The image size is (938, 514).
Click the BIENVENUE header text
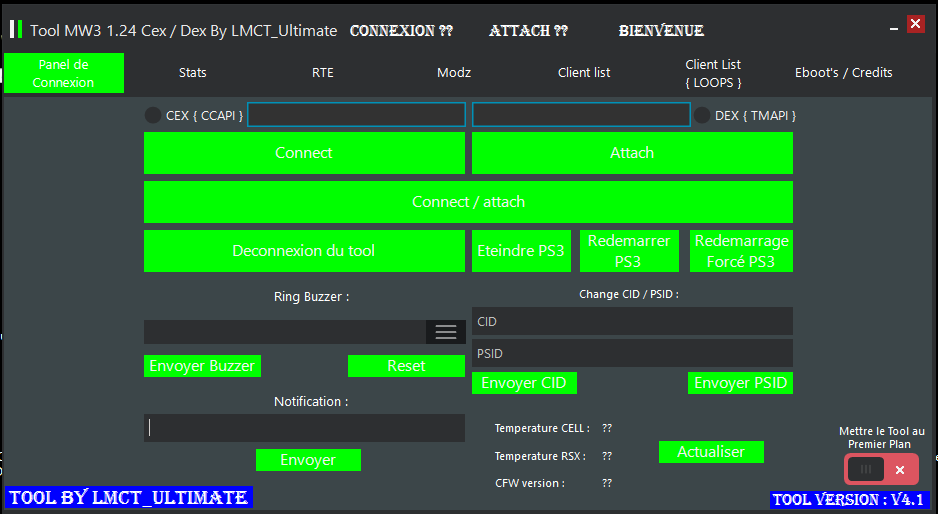click(x=661, y=31)
